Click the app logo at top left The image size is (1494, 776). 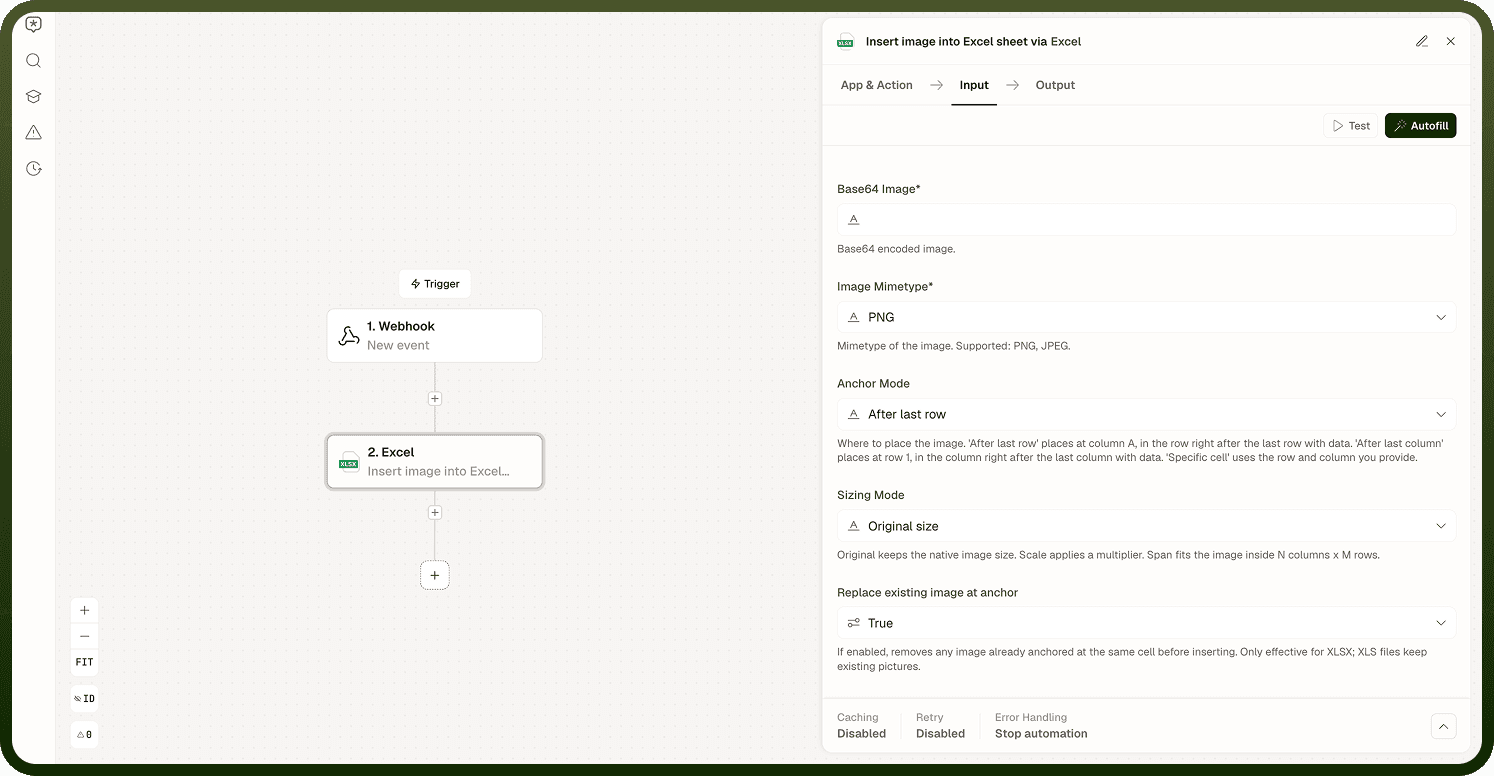point(33,25)
